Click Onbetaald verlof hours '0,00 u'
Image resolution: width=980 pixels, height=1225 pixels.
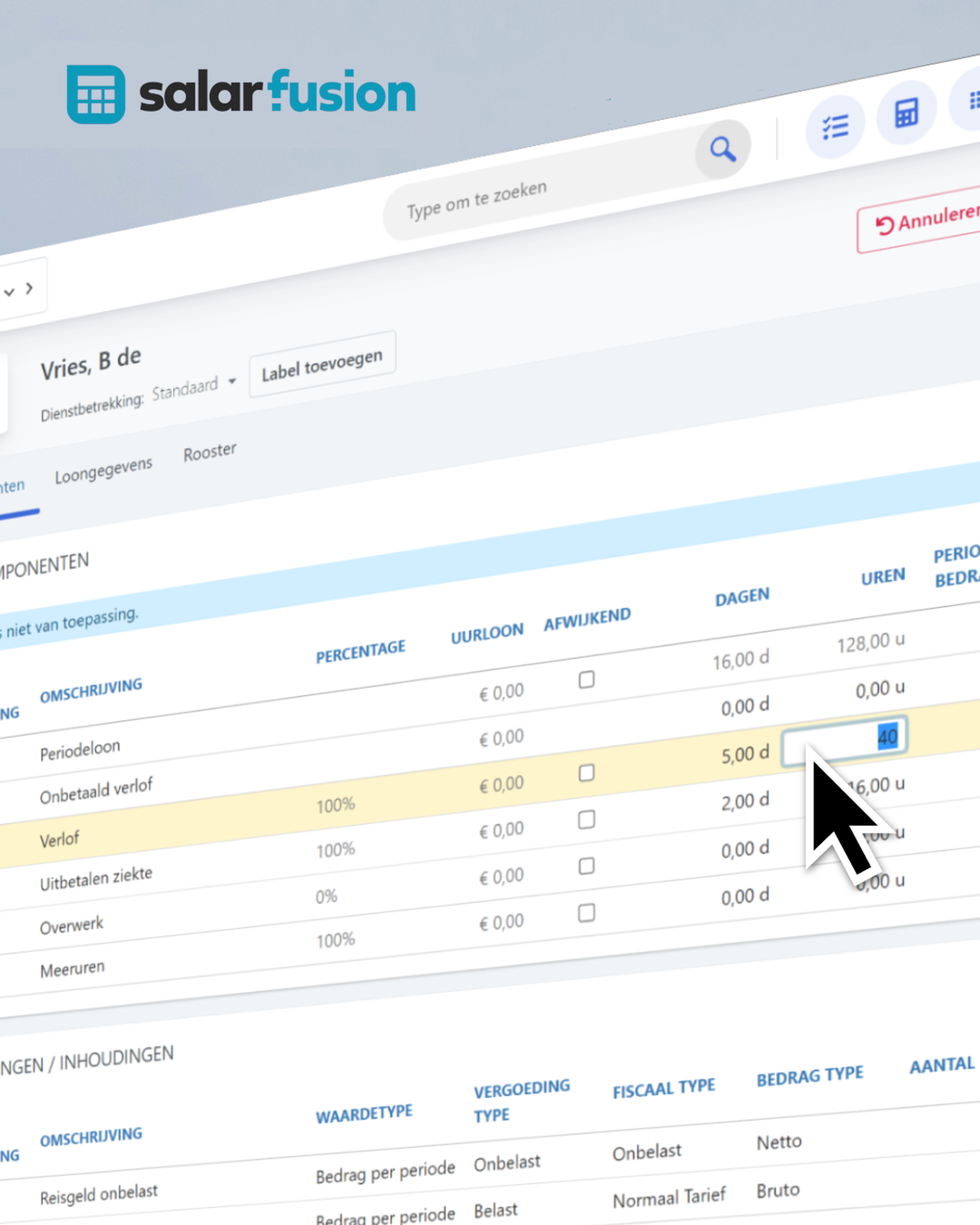coord(880,690)
